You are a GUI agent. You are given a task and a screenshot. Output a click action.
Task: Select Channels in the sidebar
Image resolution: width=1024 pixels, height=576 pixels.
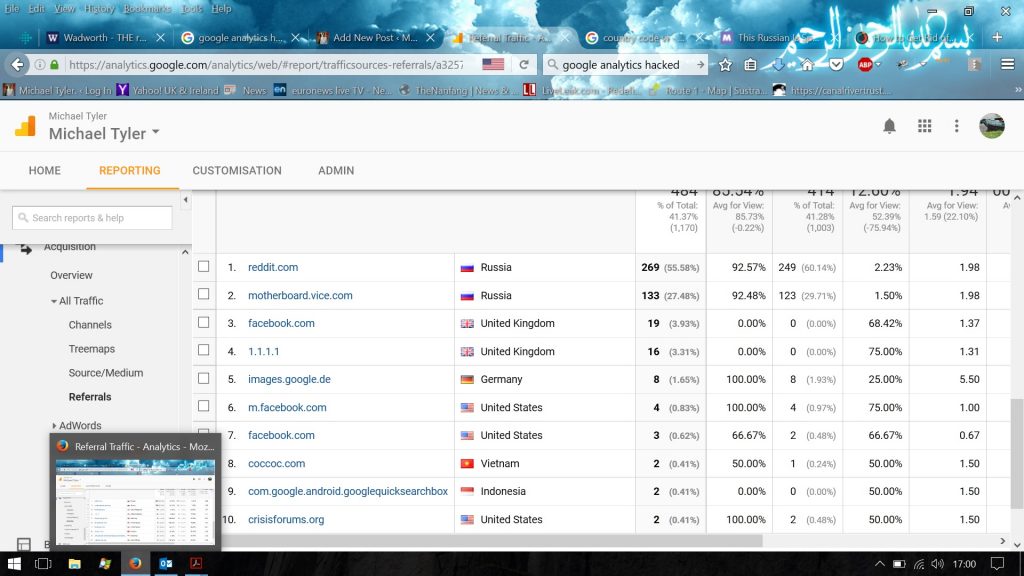90,325
